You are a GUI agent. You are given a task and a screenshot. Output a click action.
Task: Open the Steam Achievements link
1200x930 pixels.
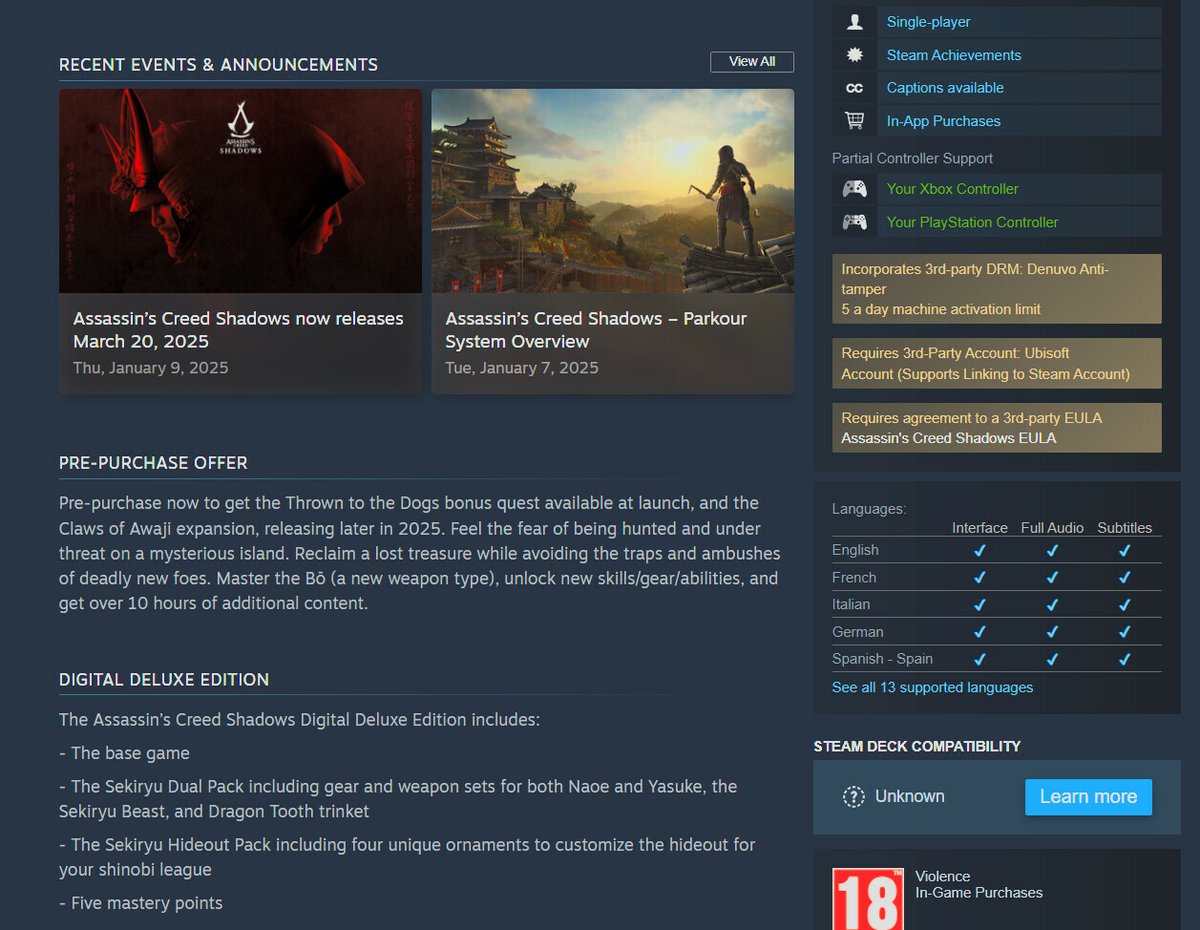pyautogui.click(x=954, y=55)
